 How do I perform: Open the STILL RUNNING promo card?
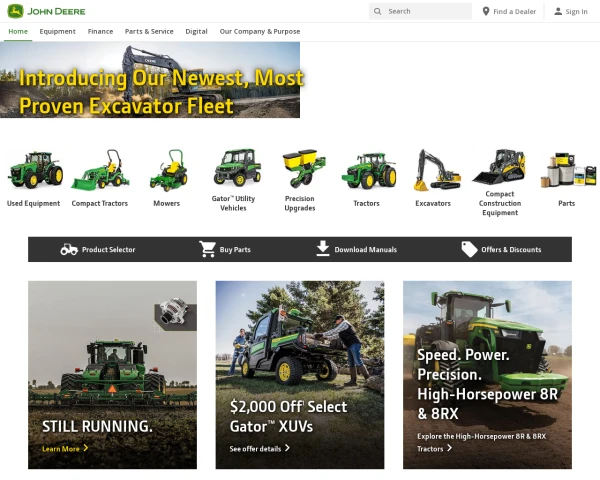click(x=112, y=375)
